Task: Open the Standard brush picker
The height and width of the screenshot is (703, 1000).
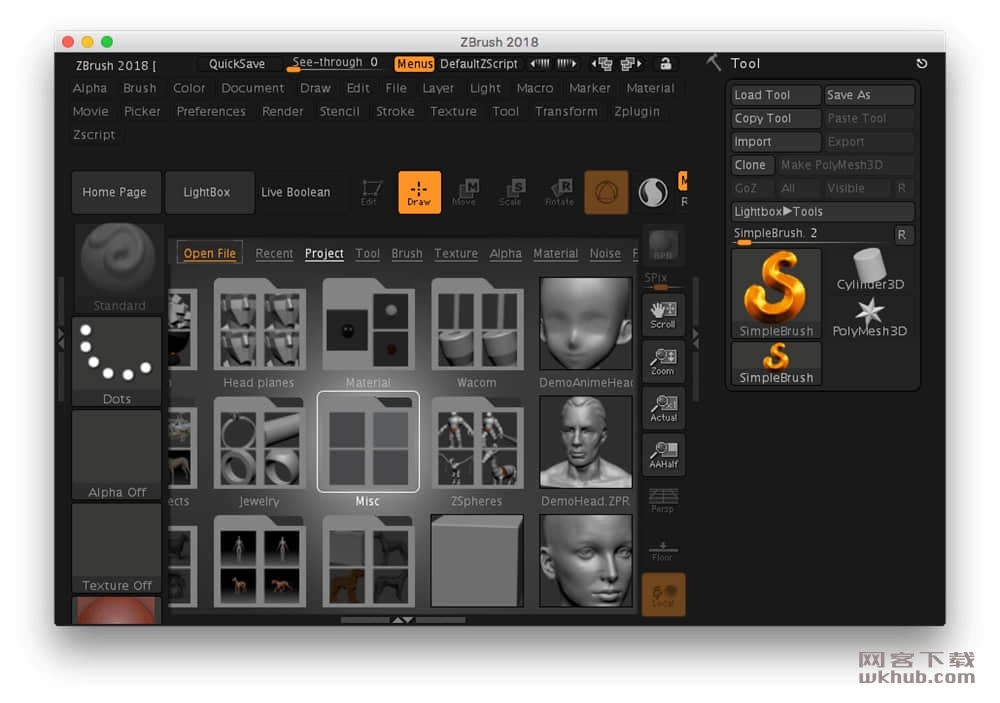Action: pyautogui.click(x=117, y=268)
